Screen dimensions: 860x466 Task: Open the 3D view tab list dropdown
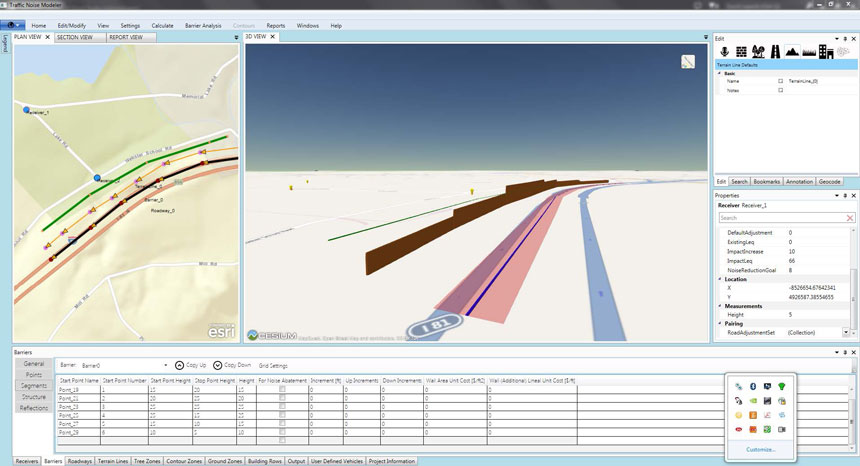(706, 37)
